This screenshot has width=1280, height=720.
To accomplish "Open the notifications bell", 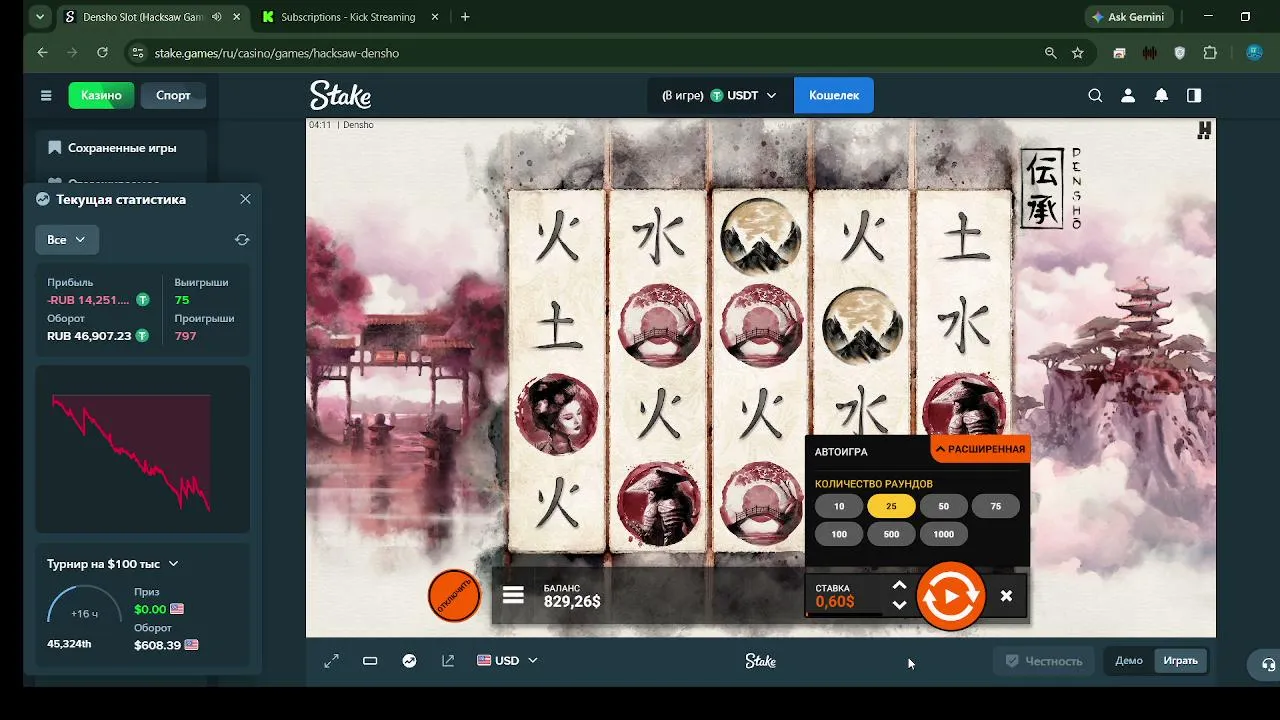I will pyautogui.click(x=1161, y=95).
